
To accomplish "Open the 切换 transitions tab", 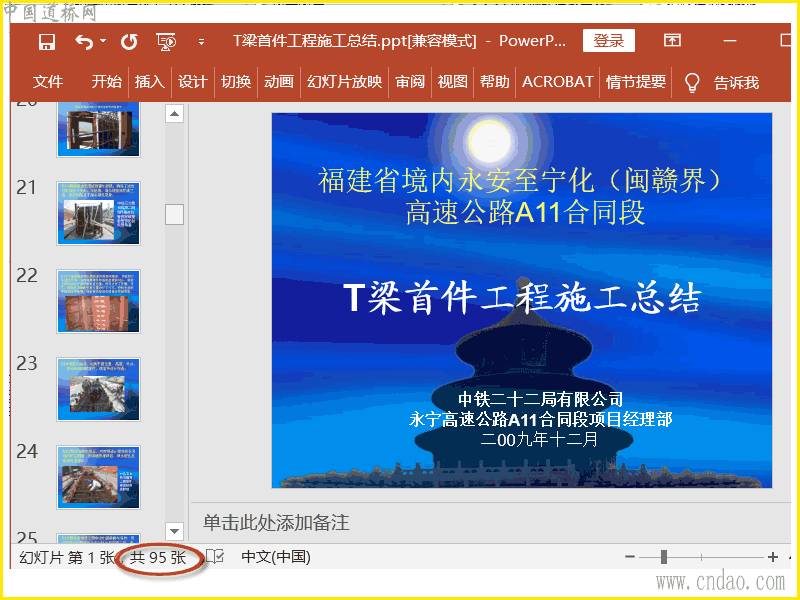I will (x=236, y=82).
